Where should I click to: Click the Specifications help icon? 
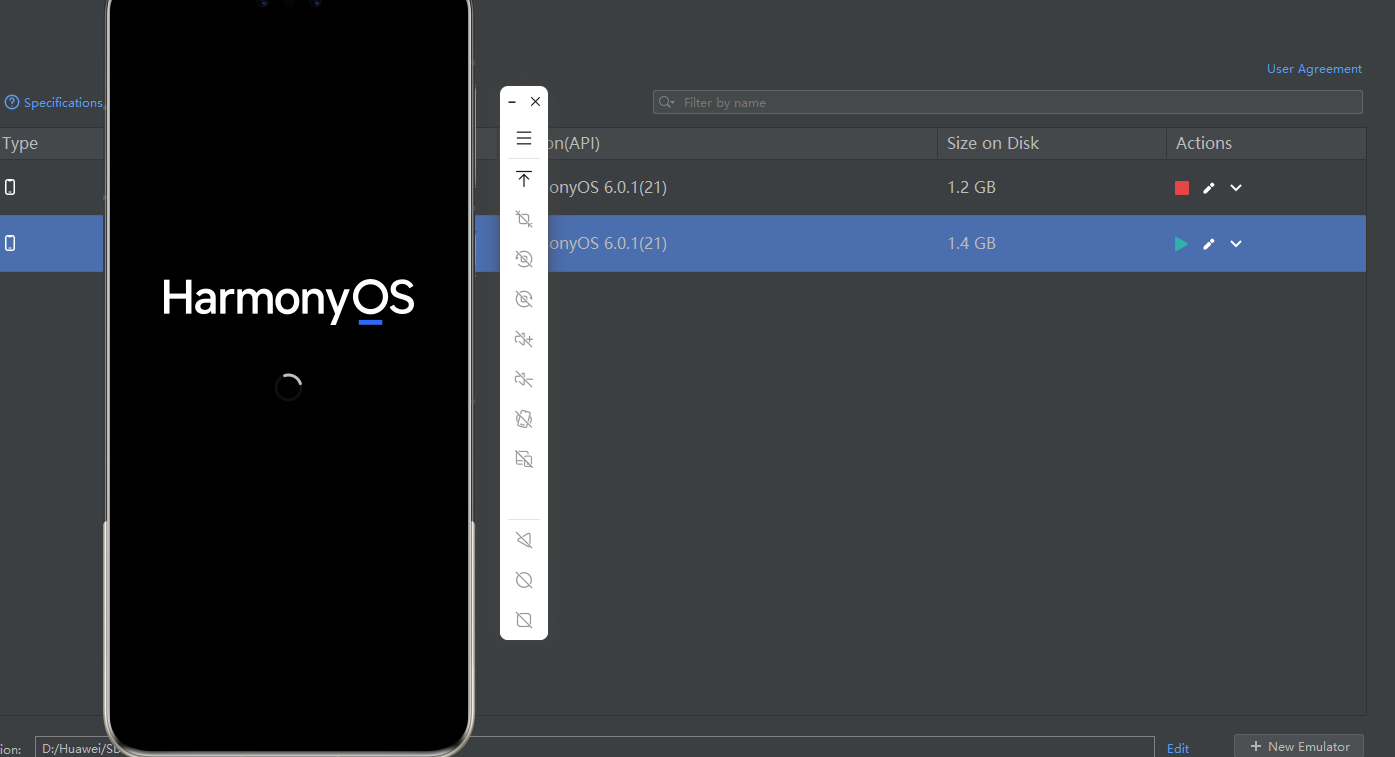(12, 102)
